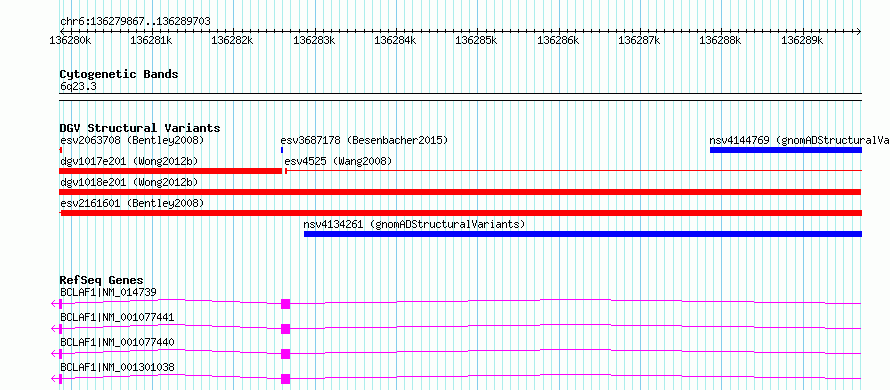Click the RefSeq Genes track title
Image resolution: width=890 pixels, height=390 pixels.
pyautogui.click(x=102, y=280)
